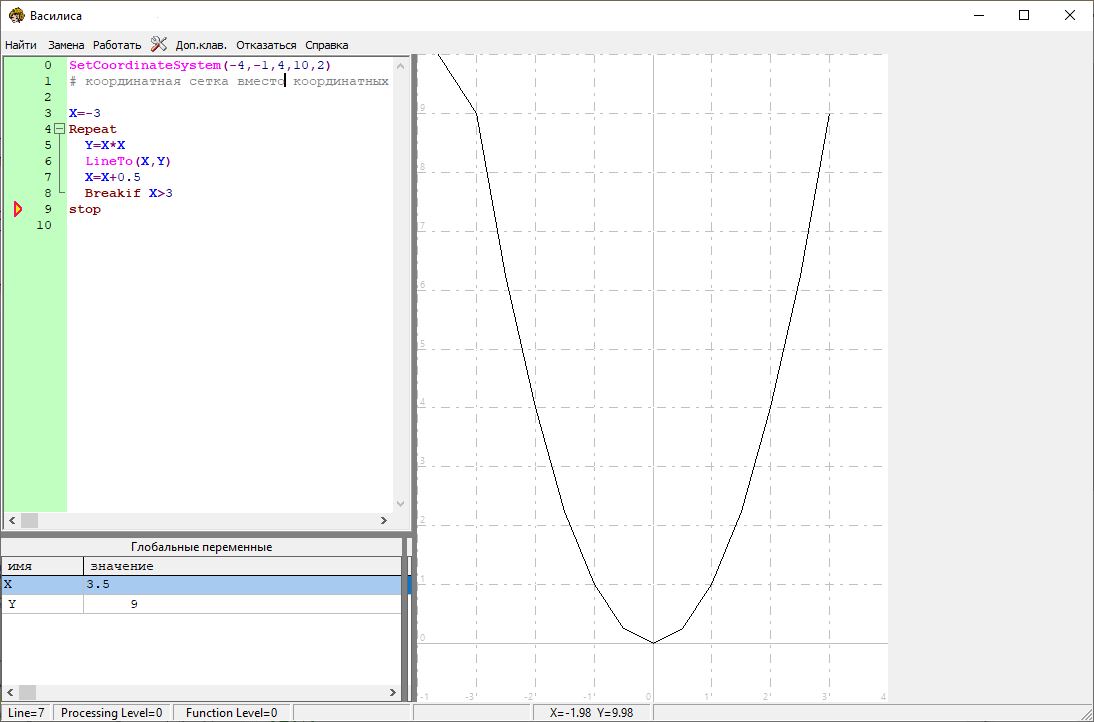This screenshot has width=1094, height=722.
Task: Click editor vertical scrollbar down arrow
Action: (x=400, y=504)
